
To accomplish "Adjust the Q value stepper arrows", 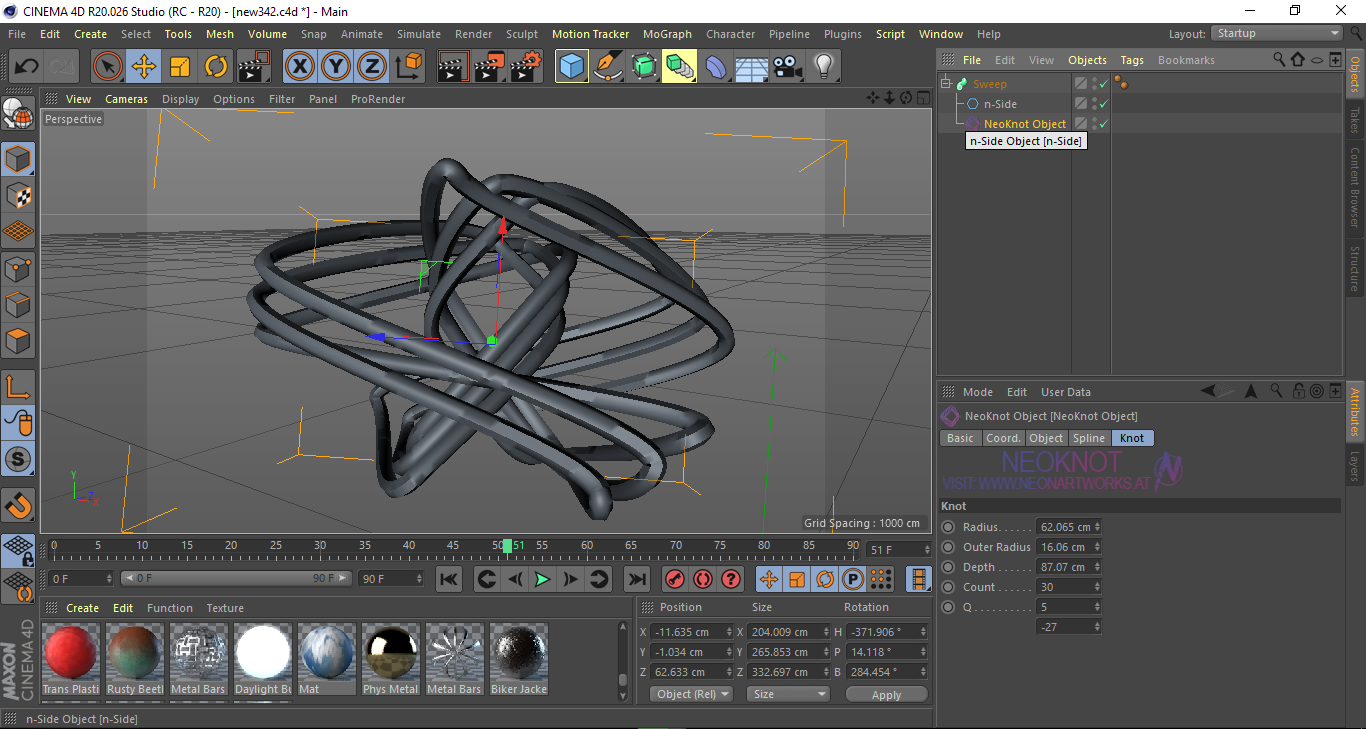I will tap(1097, 607).
